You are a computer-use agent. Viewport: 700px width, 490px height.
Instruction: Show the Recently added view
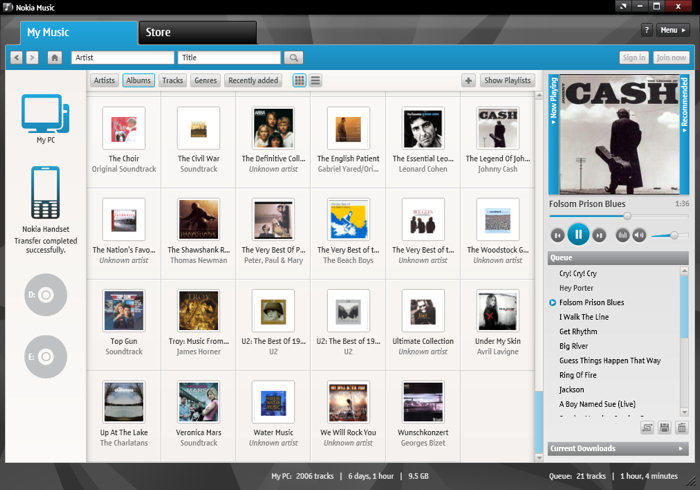tap(253, 80)
